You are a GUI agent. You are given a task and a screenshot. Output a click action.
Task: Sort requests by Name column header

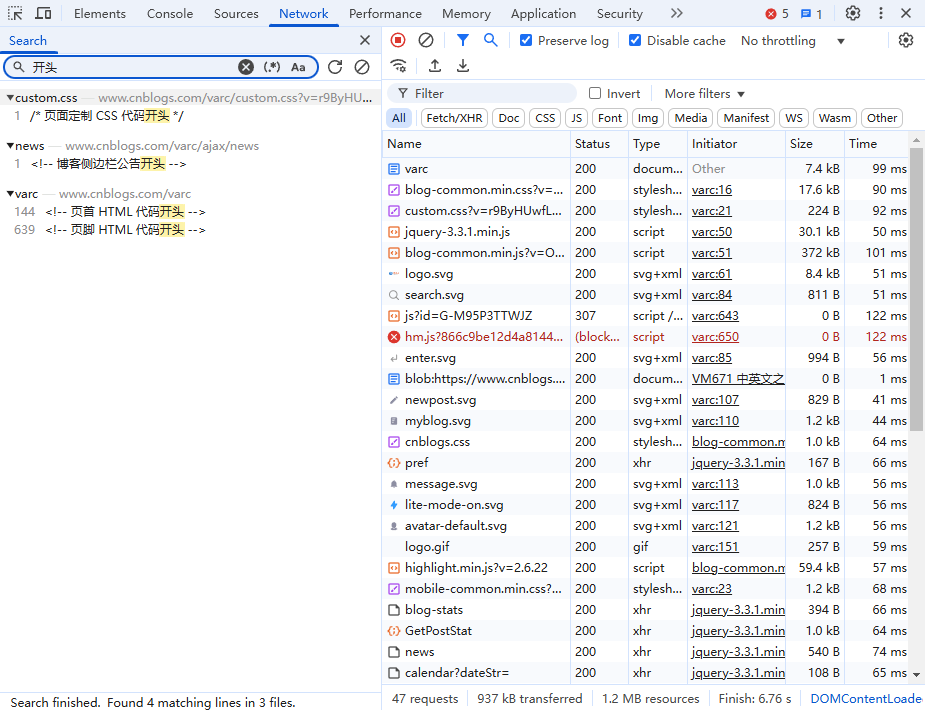pyautogui.click(x=476, y=143)
